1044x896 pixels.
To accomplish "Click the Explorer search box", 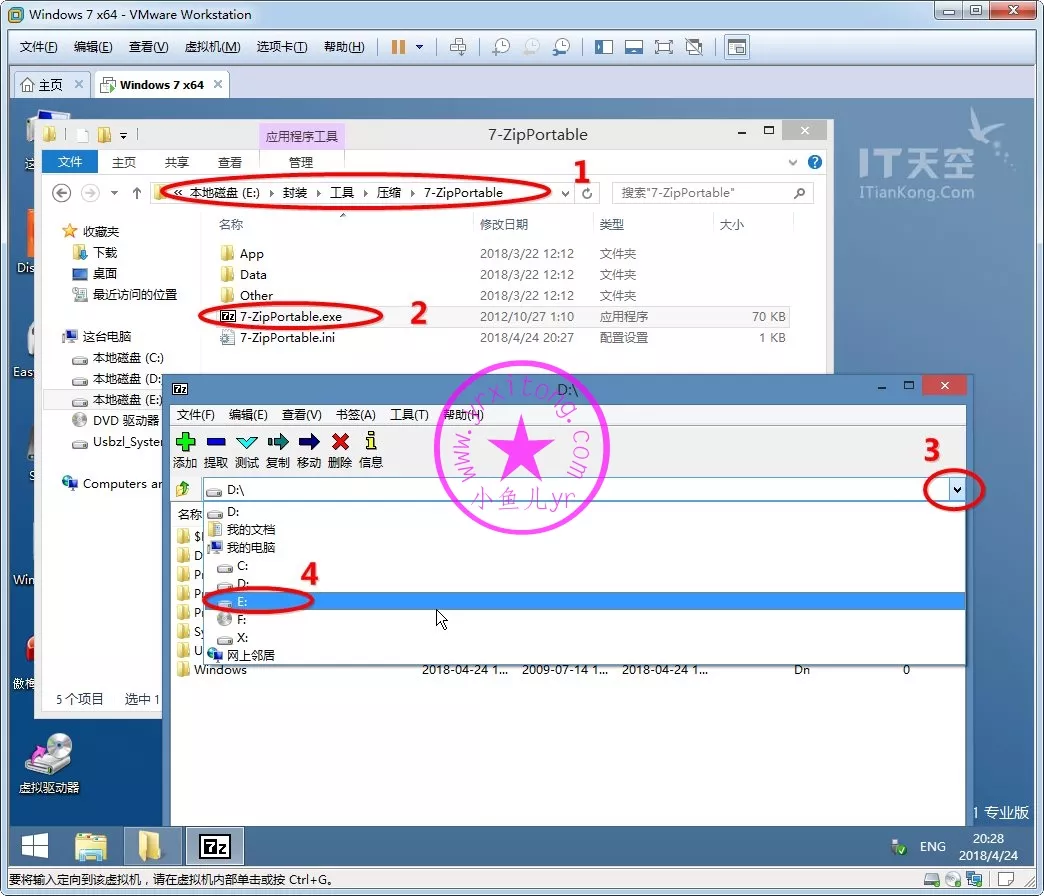I will click(x=705, y=193).
